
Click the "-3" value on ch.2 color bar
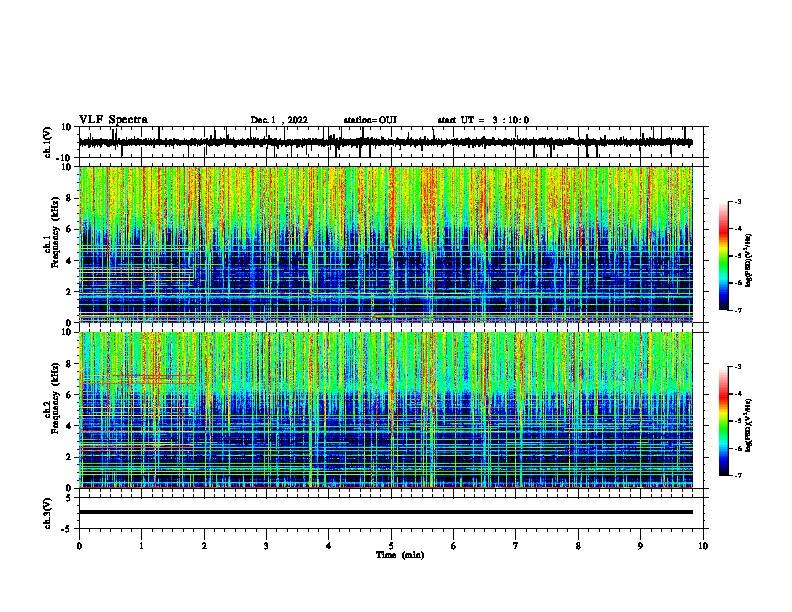coord(737,367)
